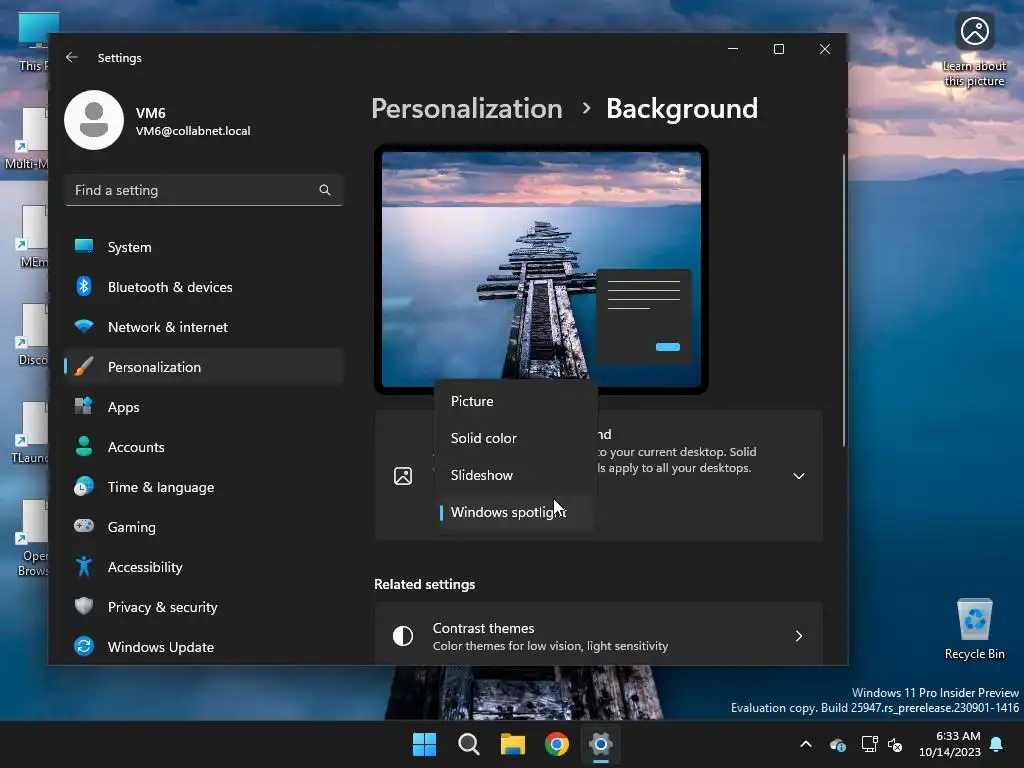1024x768 pixels.
Task: Click the Windows Update sync icon
Action: 84,646
